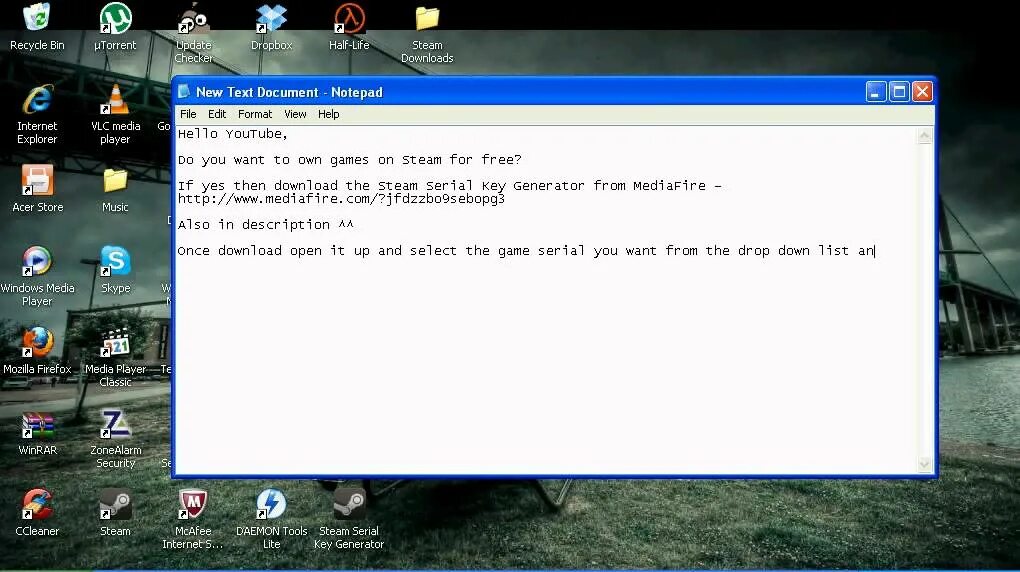The image size is (1020, 572).
Task: Select the Update Checker desktop icon
Action: tap(193, 33)
